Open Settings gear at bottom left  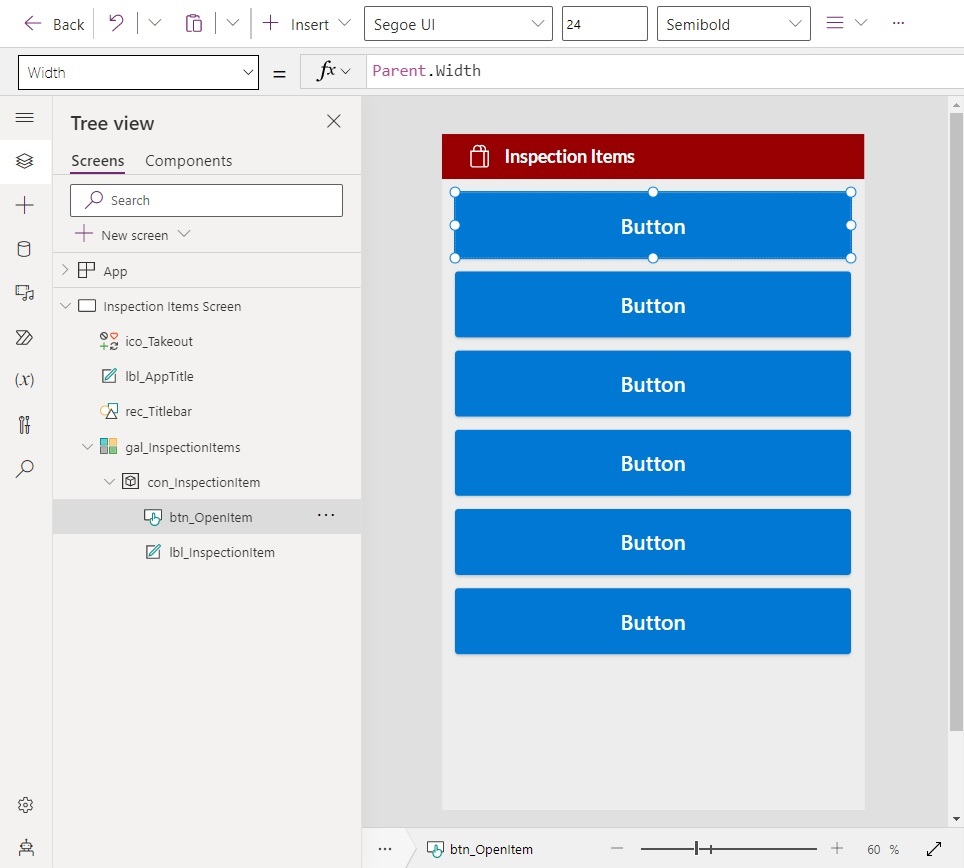[x=25, y=805]
